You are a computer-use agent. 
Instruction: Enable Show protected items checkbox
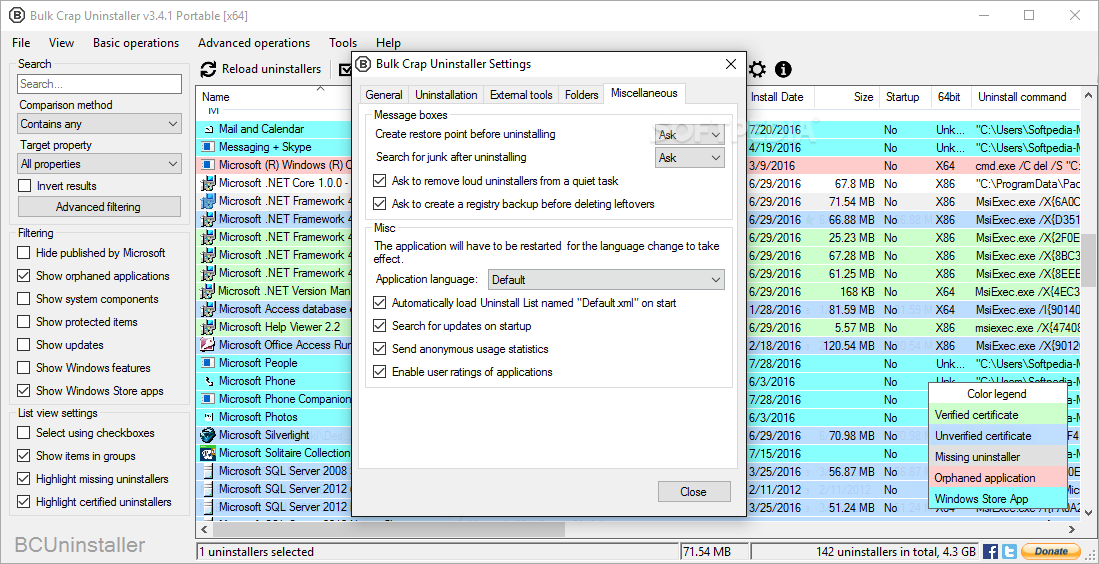point(24,322)
